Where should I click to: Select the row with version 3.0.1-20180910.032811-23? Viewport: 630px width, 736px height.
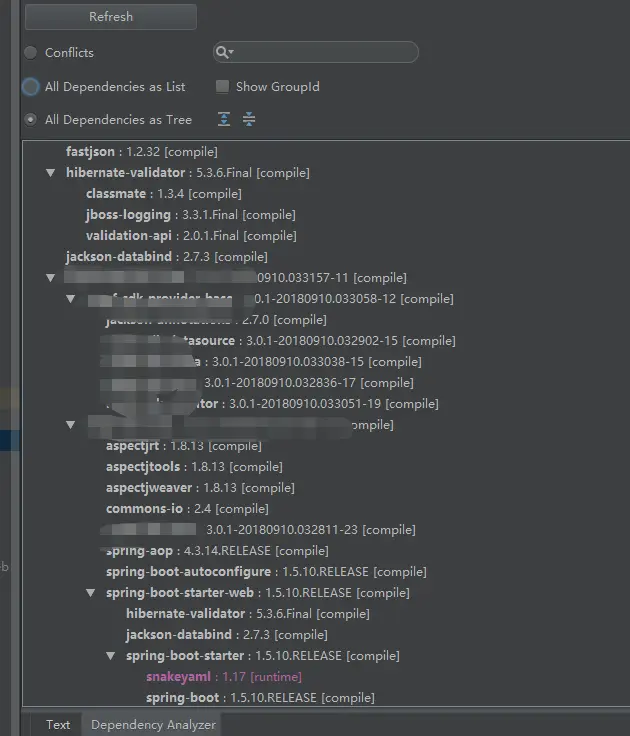(258, 530)
